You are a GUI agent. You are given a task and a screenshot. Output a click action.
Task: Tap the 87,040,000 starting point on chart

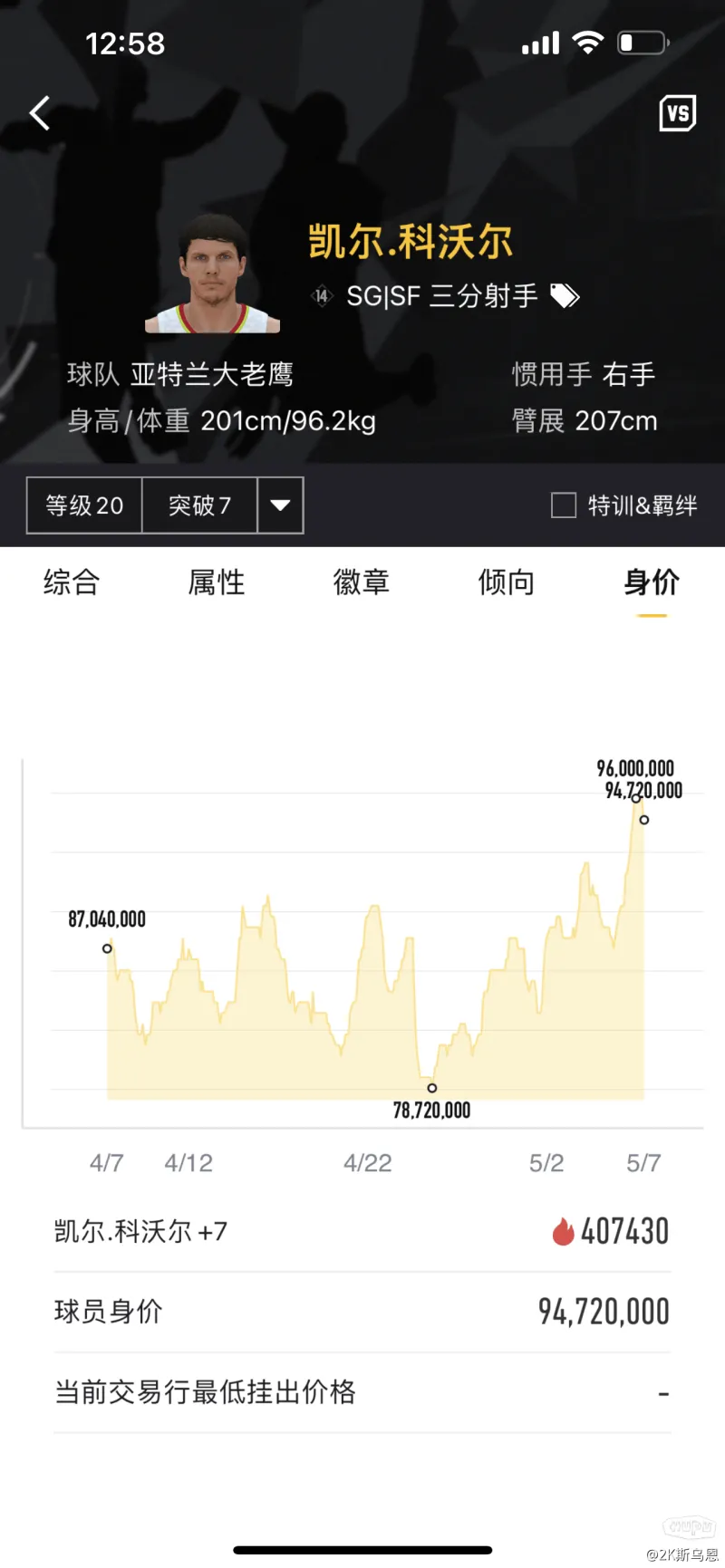point(107,948)
